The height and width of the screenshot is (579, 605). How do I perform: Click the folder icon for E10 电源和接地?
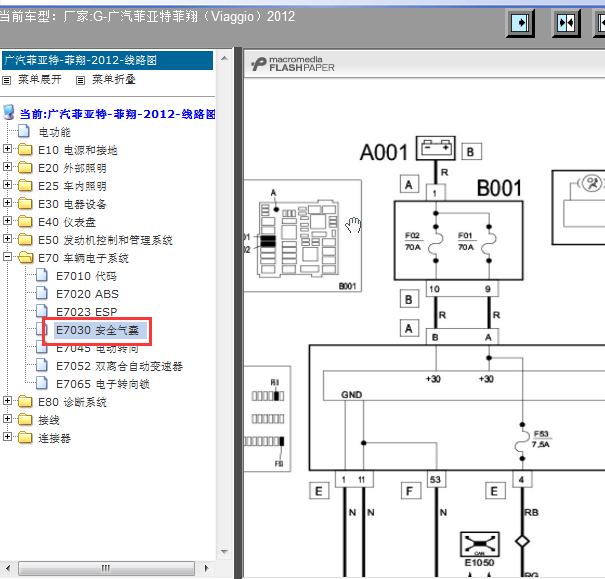(25, 149)
